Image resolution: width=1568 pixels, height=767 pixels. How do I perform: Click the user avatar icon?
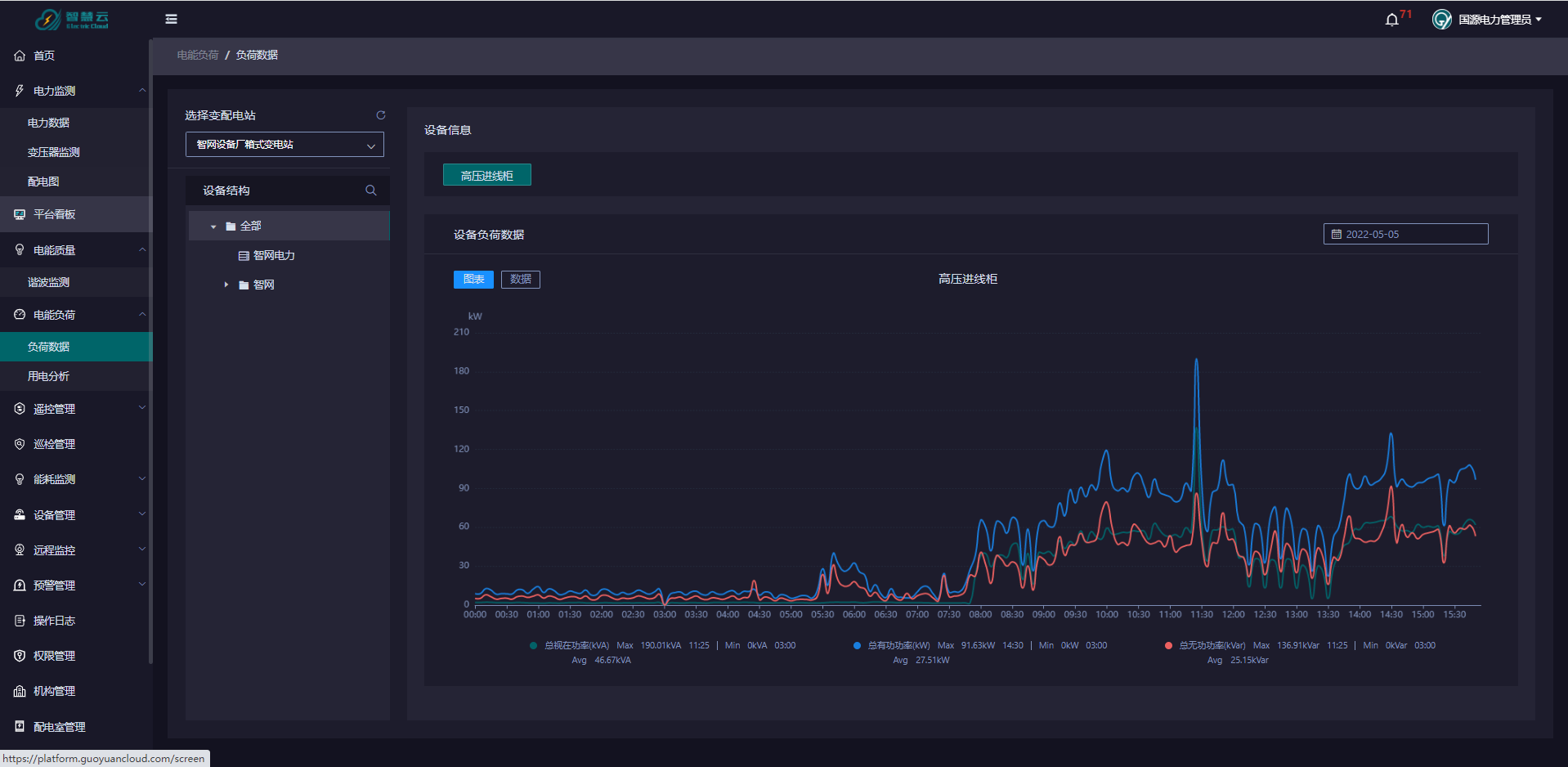pyautogui.click(x=1441, y=20)
